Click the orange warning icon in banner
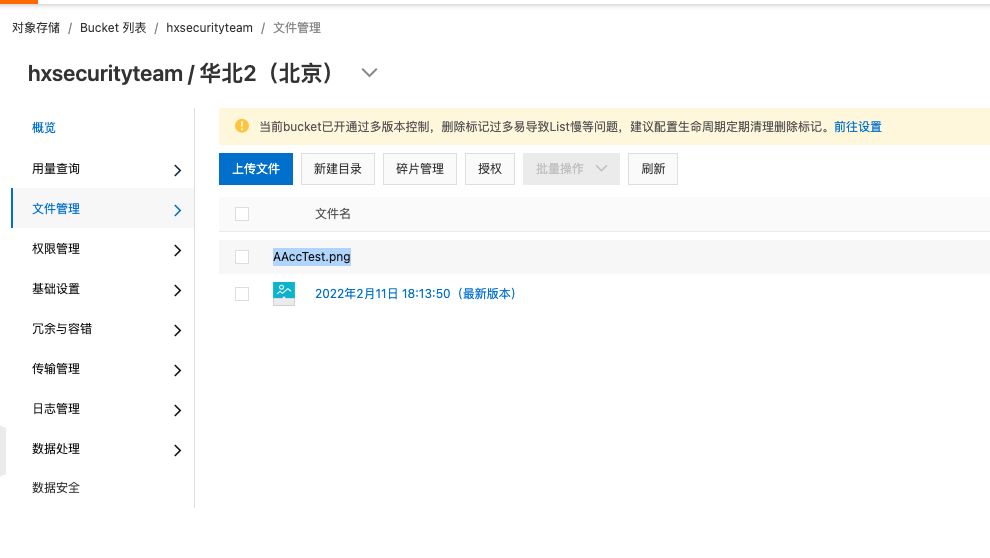This screenshot has width=990, height=558. 242,126
